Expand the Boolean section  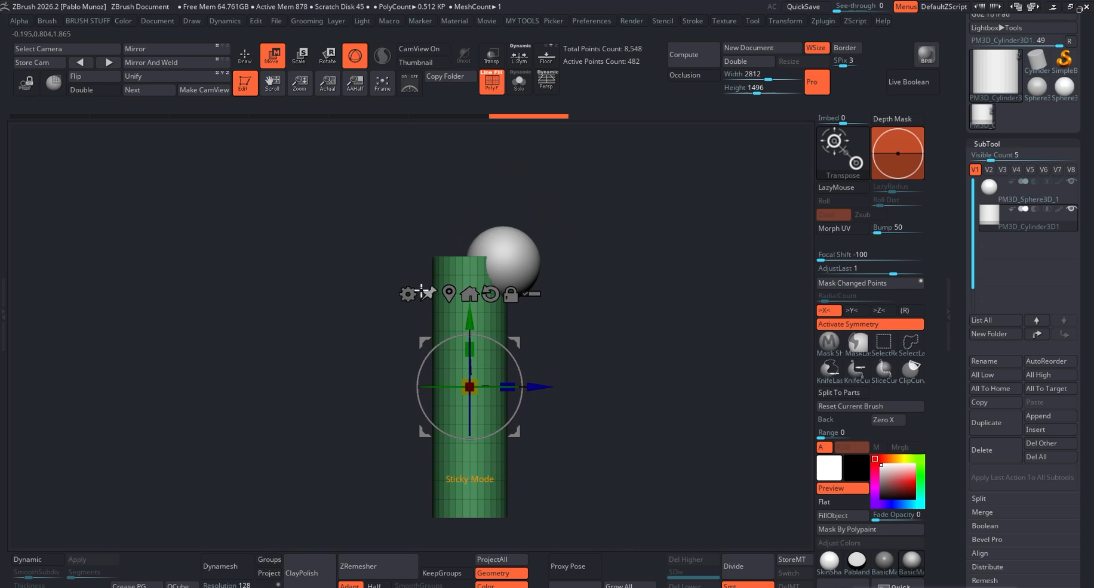click(x=984, y=526)
